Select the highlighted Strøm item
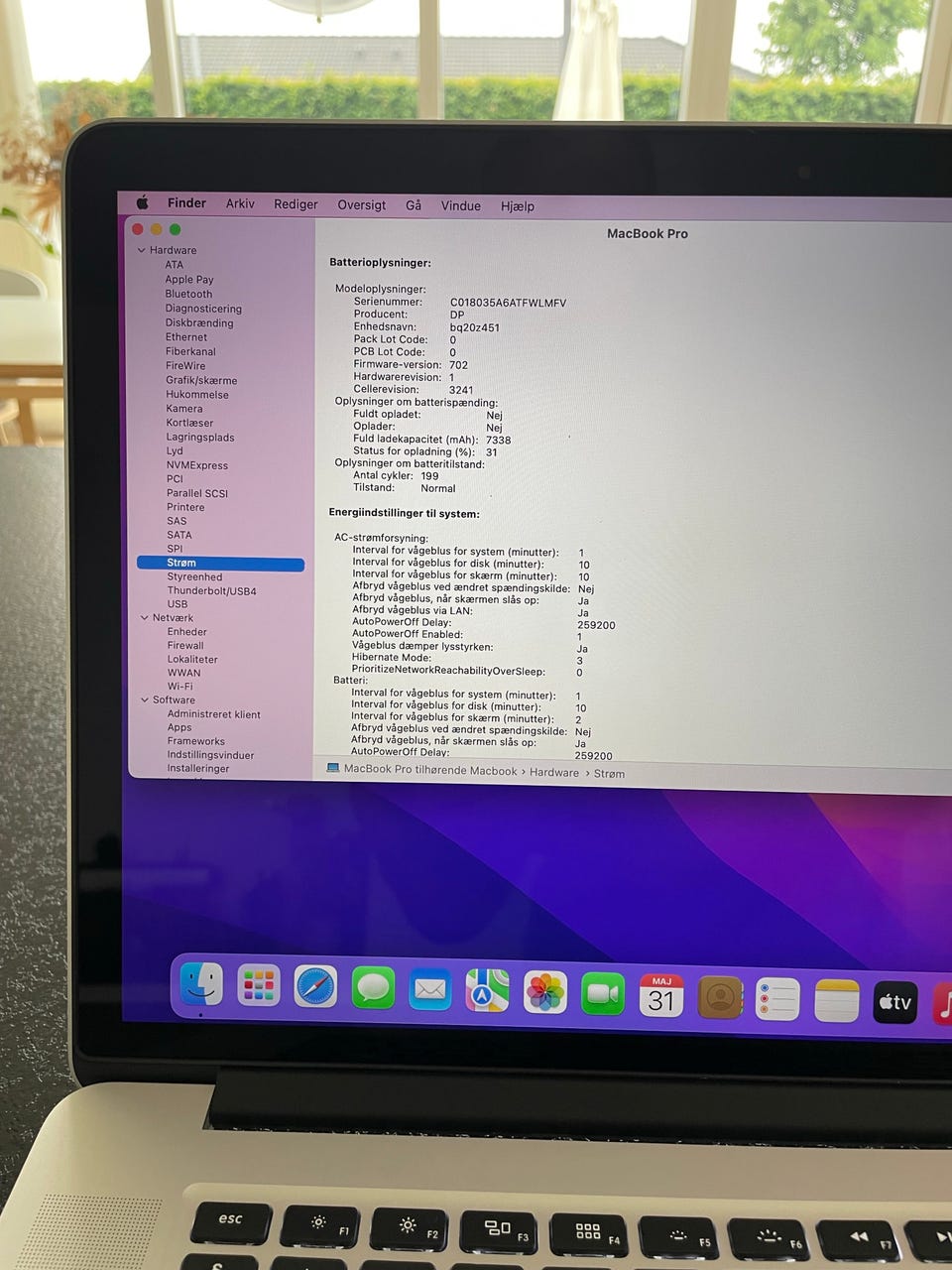Screen dimensions: 952x1270 (220, 564)
